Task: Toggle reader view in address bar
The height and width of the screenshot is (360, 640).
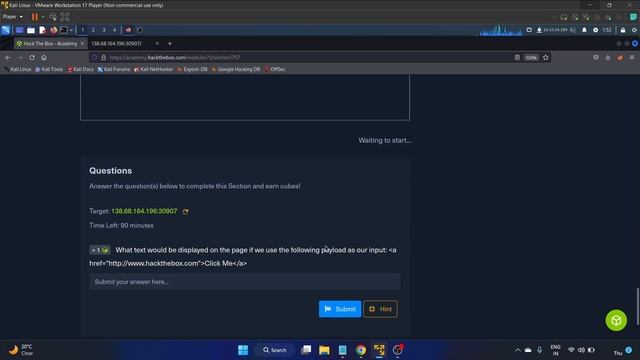Action: click(x=517, y=58)
